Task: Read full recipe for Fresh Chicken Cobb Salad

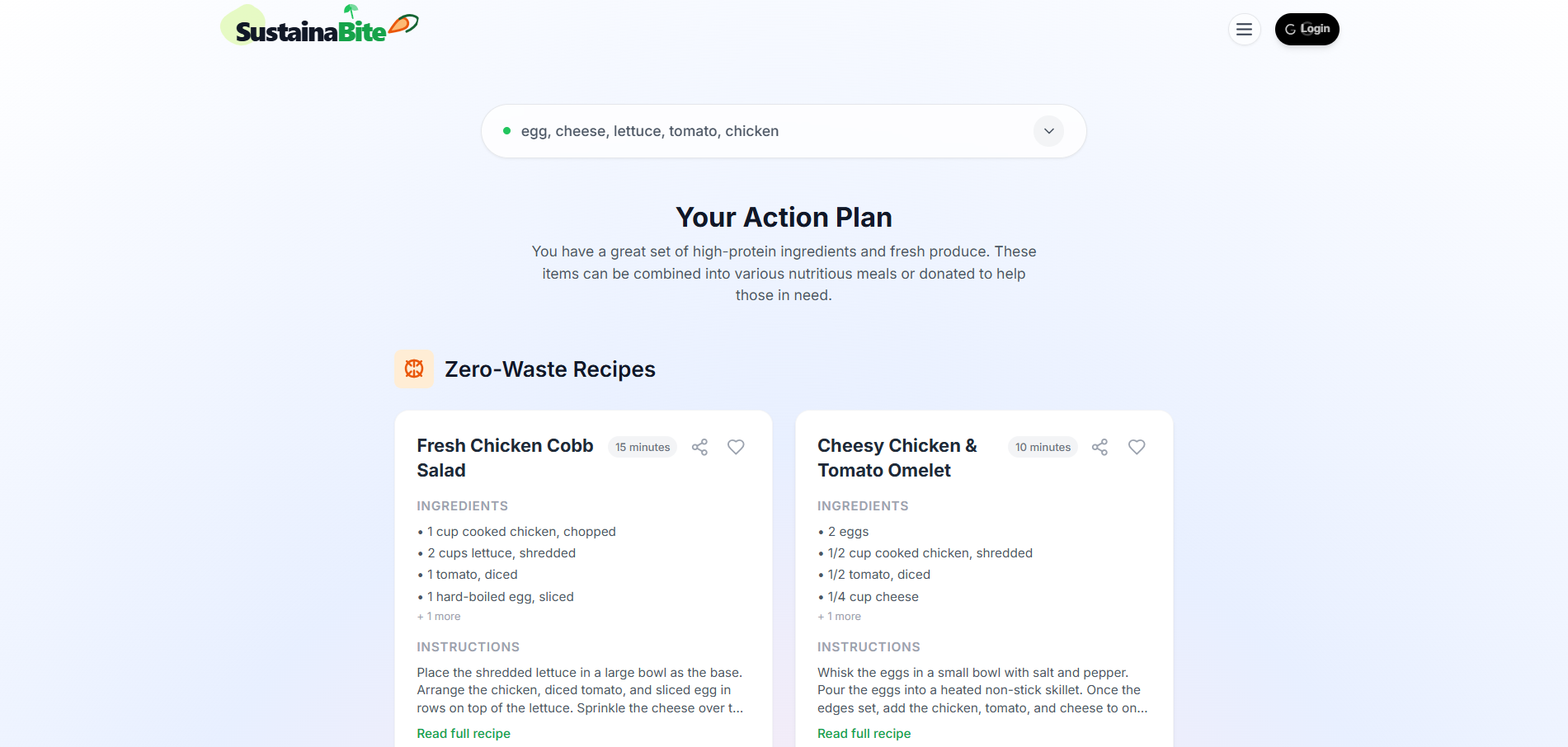Action: [464, 733]
